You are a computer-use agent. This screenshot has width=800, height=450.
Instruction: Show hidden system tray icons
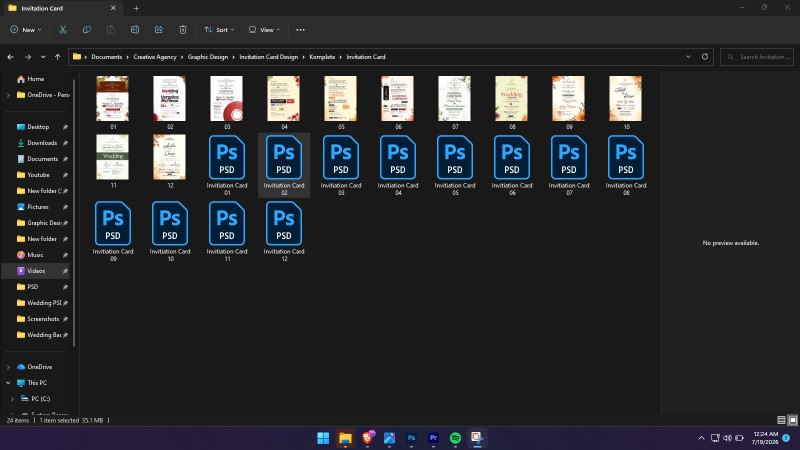pos(701,438)
